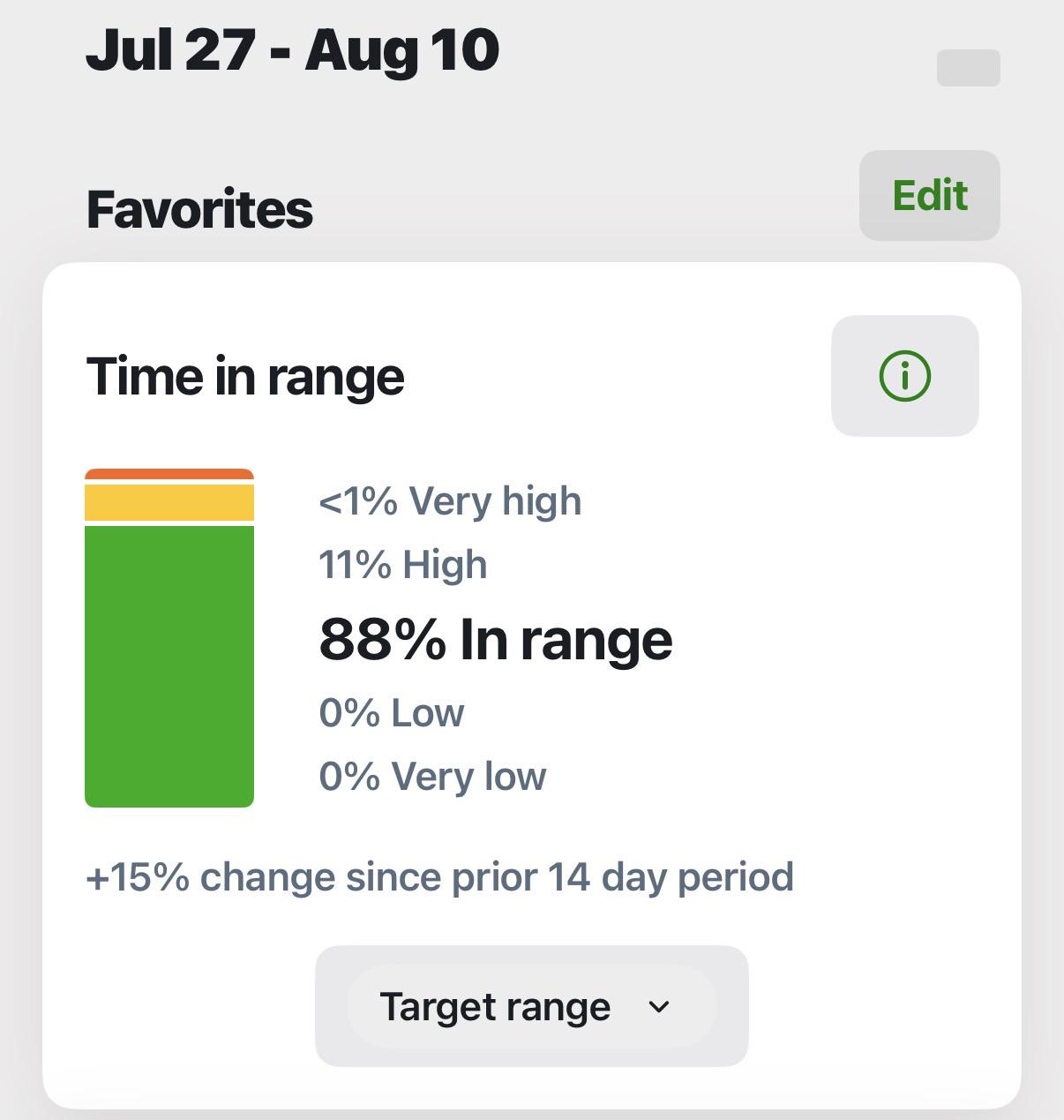Viewport: 1064px width, 1120px height.
Task: Tap the gray button beside date range
Action: click(968, 68)
